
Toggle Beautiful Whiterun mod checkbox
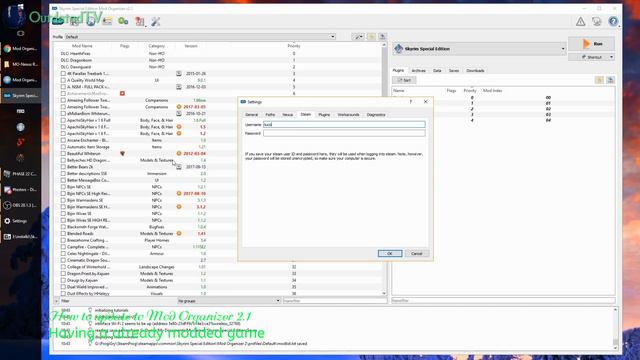point(63,153)
